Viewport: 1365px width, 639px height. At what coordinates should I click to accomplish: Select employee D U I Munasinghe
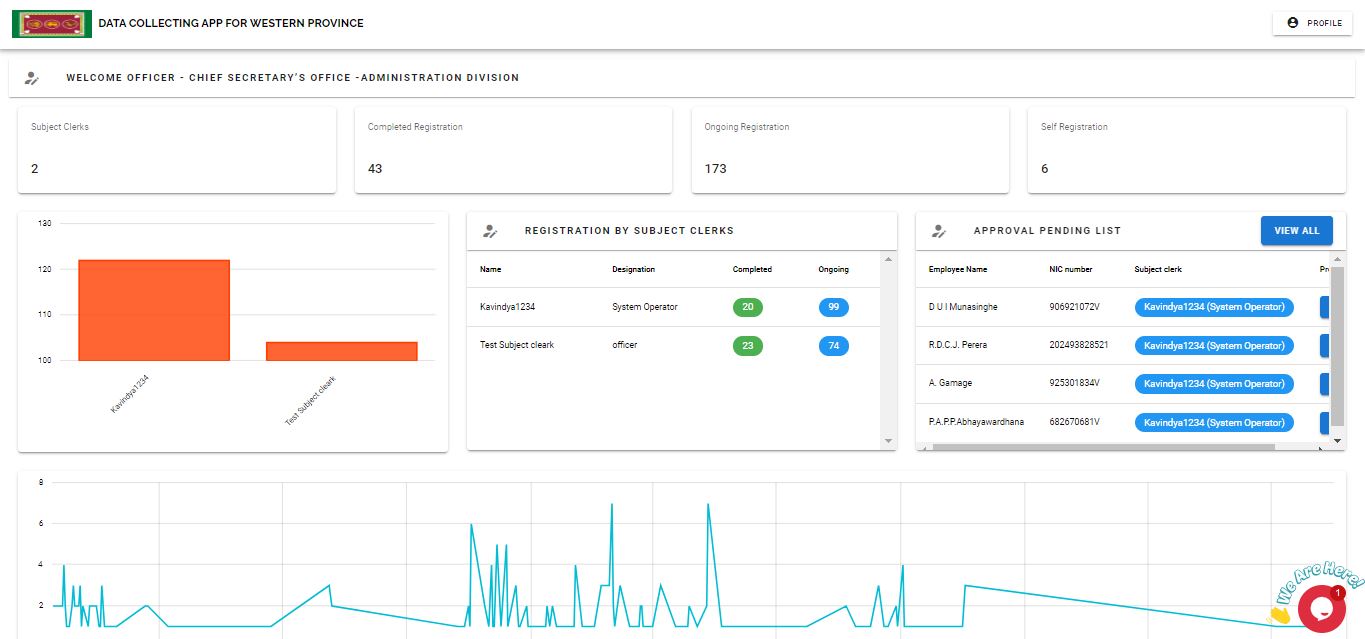963,307
